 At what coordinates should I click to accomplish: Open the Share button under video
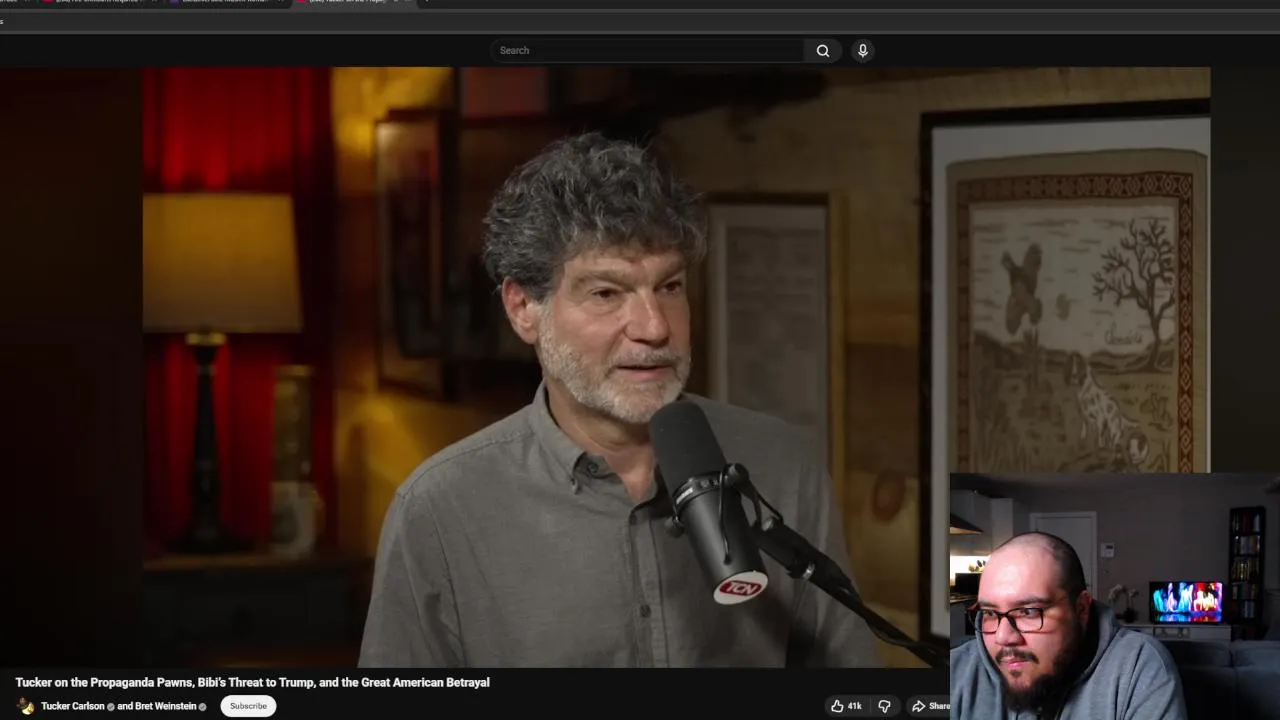(x=930, y=706)
